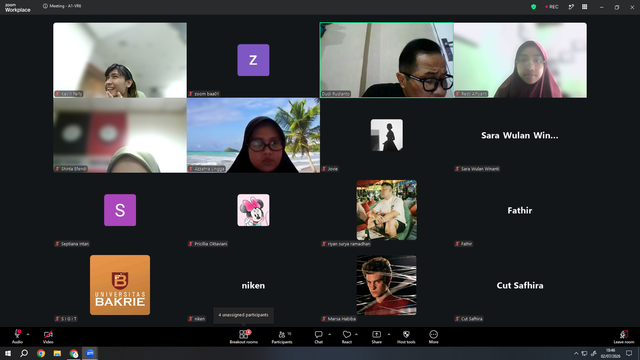640x360 pixels.
Task: Click the Universitas Bakrie logo avatar
Action: [120, 285]
